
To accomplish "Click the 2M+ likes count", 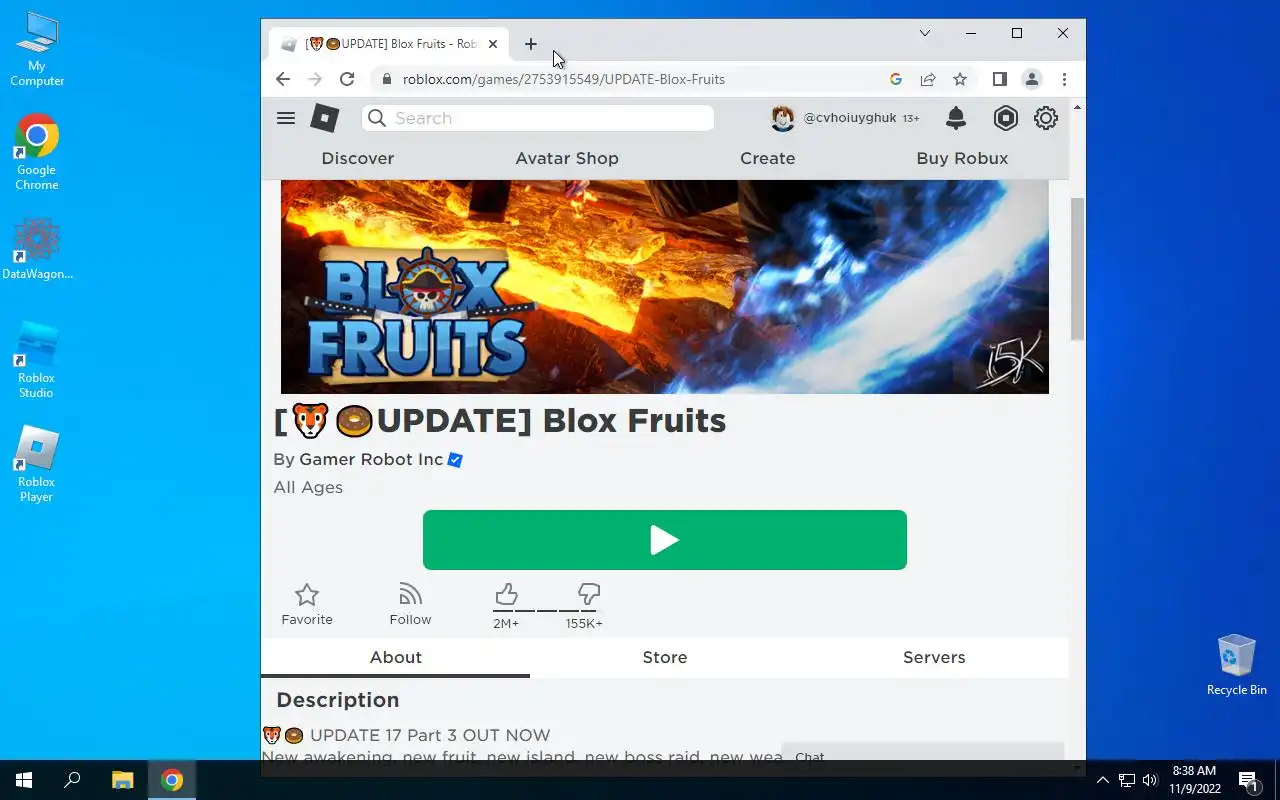I will (506, 624).
